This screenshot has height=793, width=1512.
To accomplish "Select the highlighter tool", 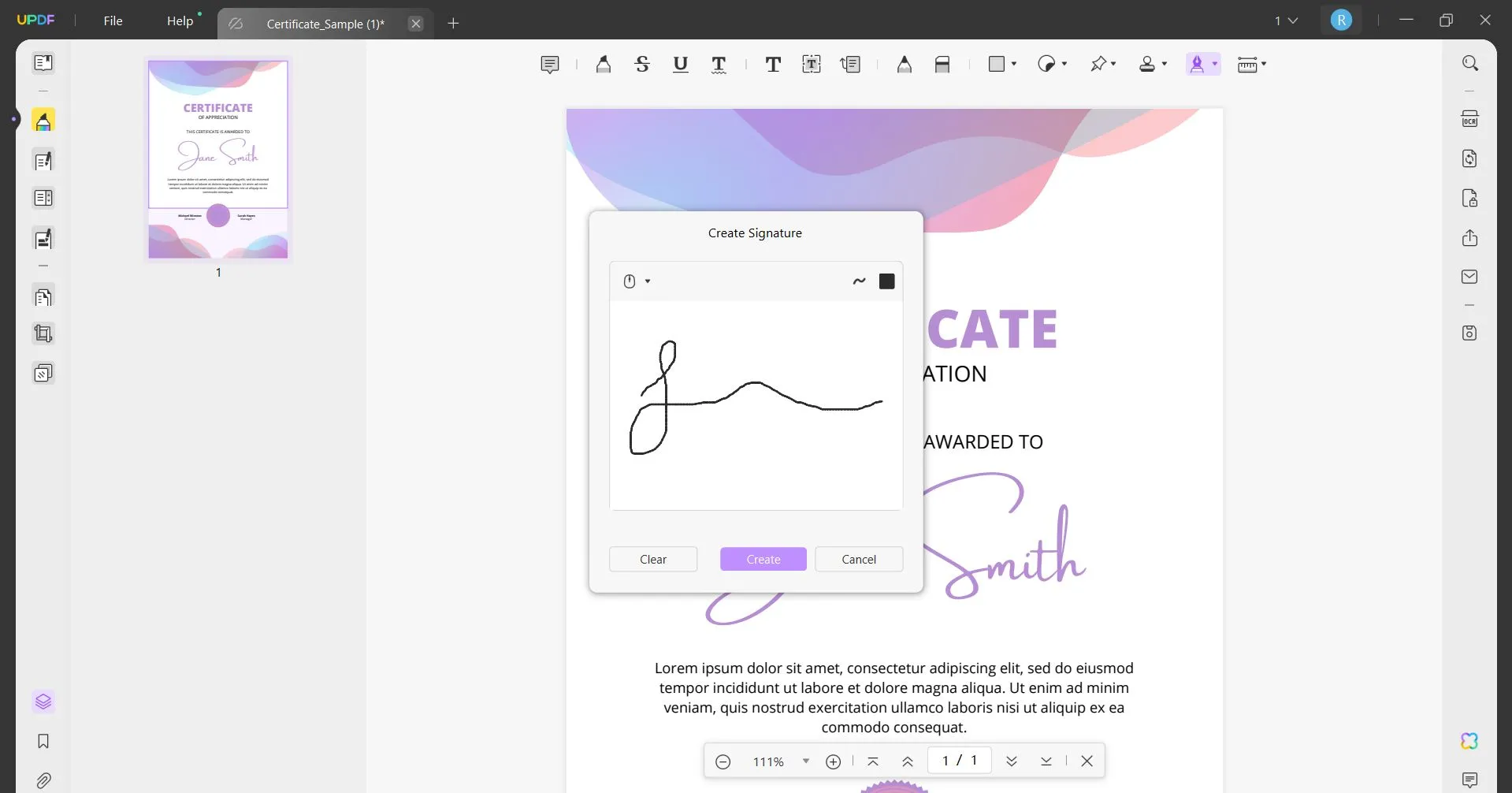I will click(x=604, y=65).
